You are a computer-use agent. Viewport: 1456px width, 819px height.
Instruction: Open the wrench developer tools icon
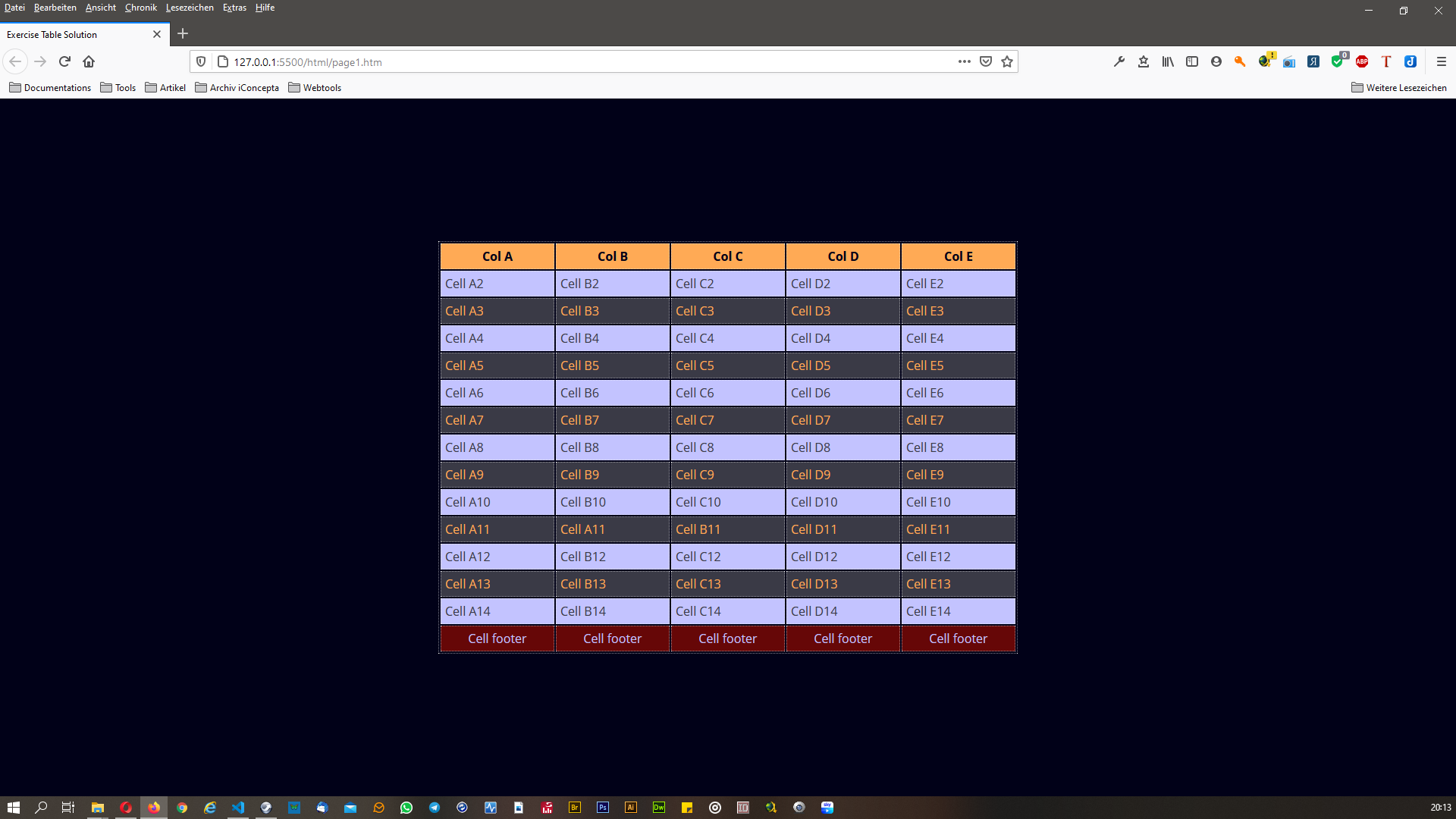[1119, 61]
